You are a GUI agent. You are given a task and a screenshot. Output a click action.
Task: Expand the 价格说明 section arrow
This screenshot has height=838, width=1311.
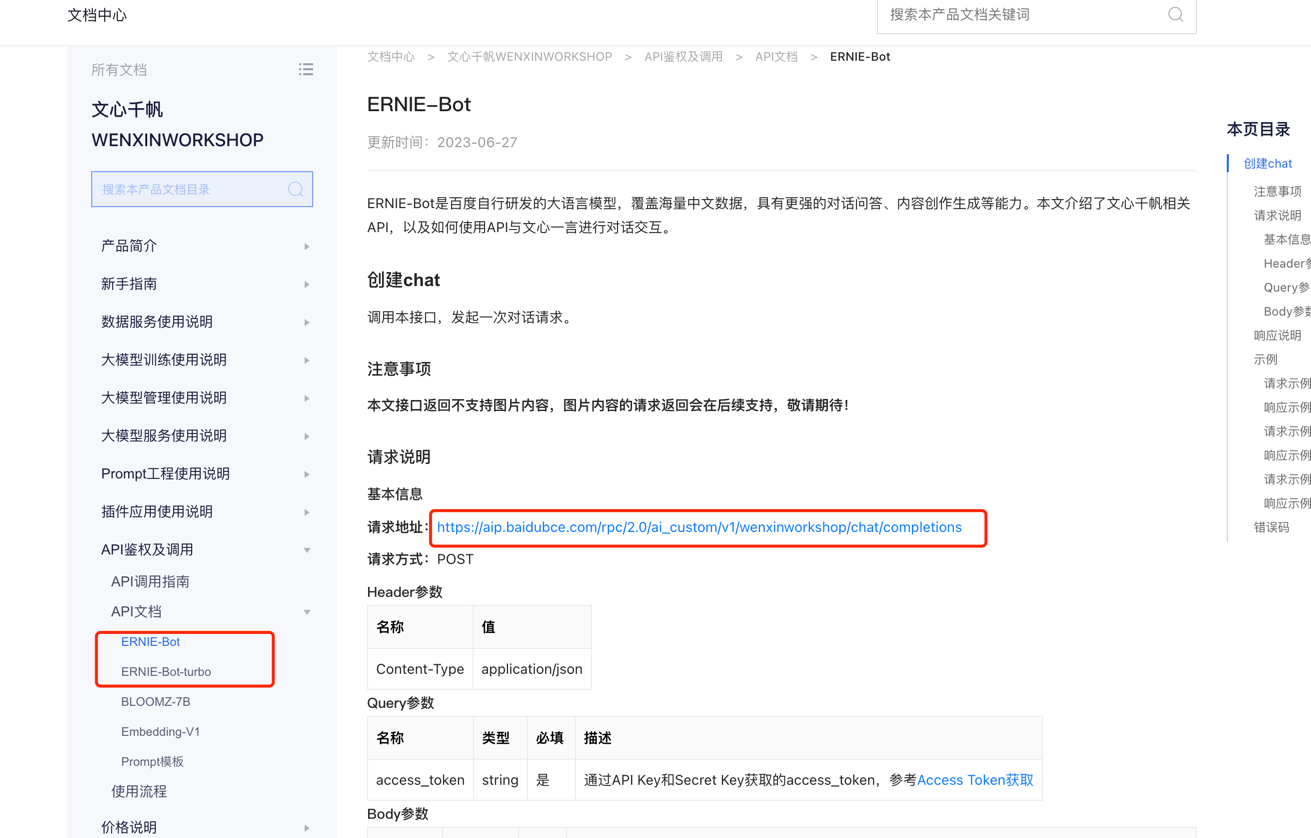point(307,828)
